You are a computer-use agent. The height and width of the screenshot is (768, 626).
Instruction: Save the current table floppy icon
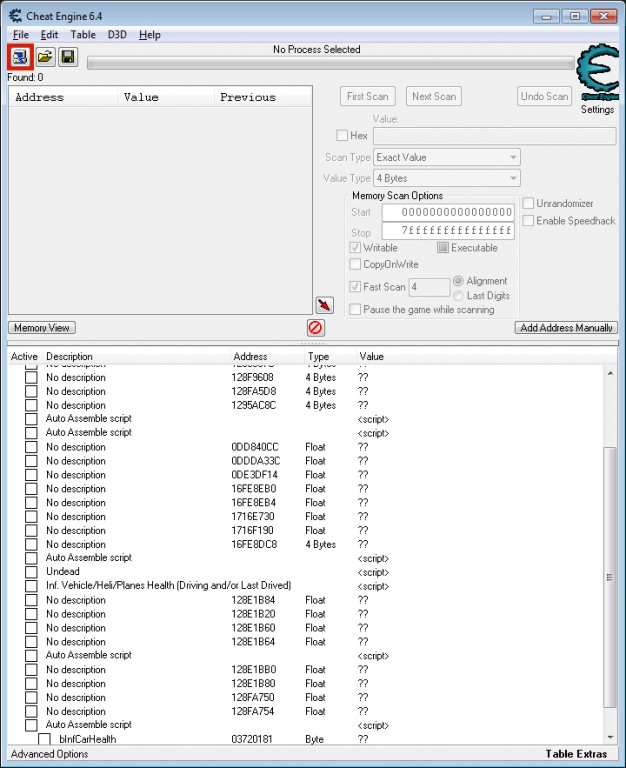[68, 57]
